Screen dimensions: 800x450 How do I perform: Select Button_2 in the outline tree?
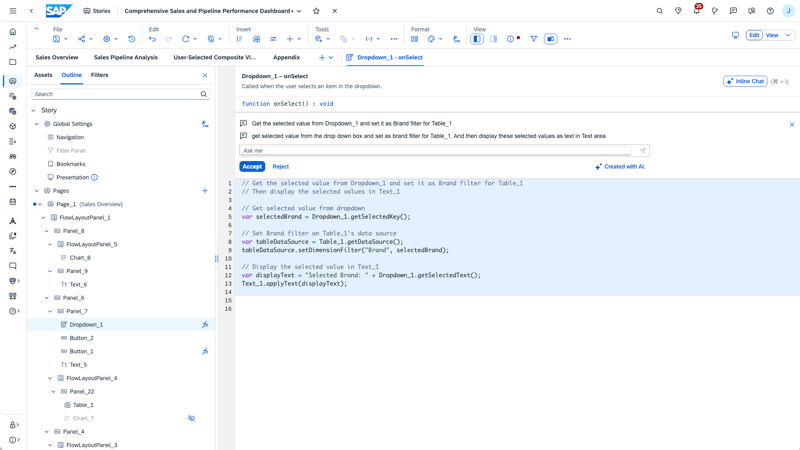tap(82, 338)
